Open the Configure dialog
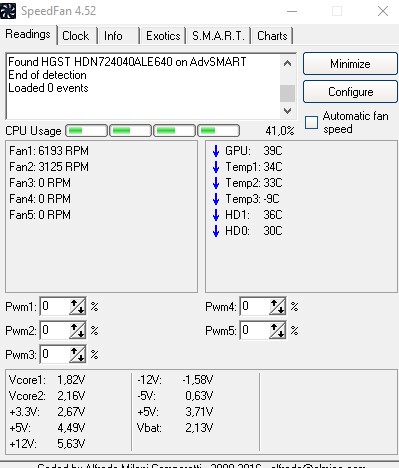The width and height of the screenshot is (399, 468). click(x=350, y=92)
